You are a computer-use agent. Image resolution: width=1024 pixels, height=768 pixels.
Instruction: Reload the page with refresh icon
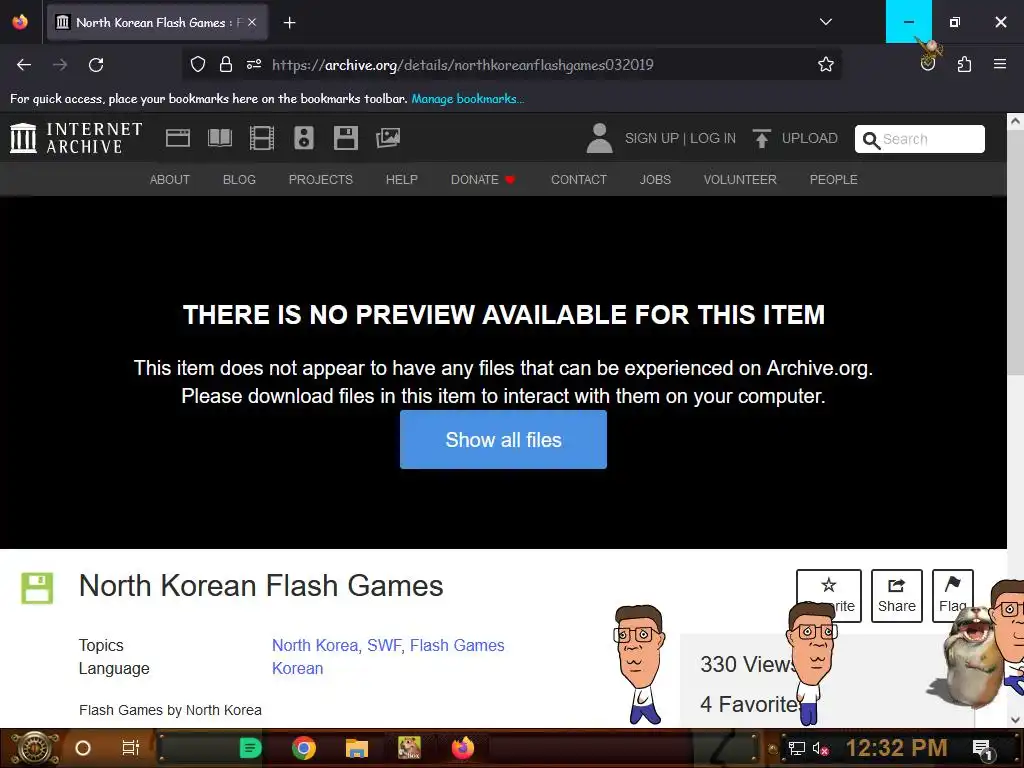96,65
